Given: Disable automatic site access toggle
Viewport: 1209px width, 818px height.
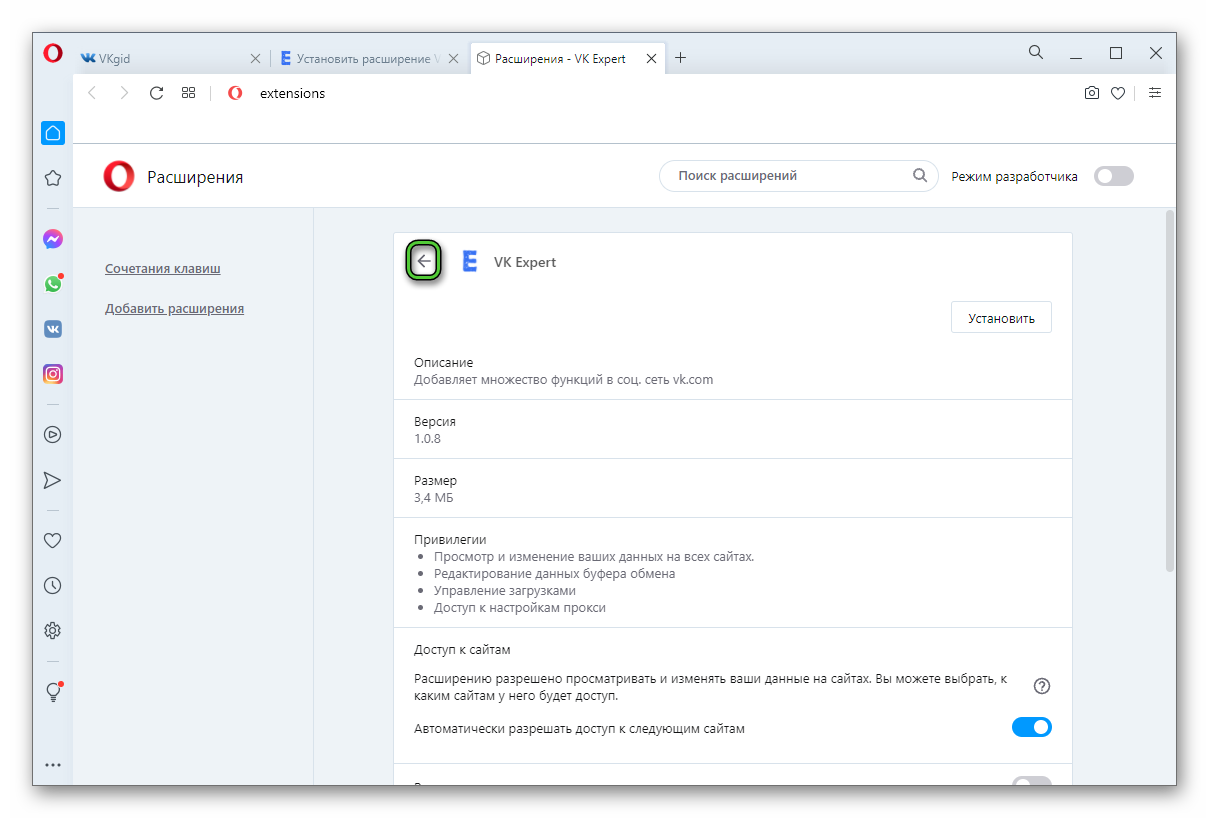Looking at the screenshot, I should 1032,727.
